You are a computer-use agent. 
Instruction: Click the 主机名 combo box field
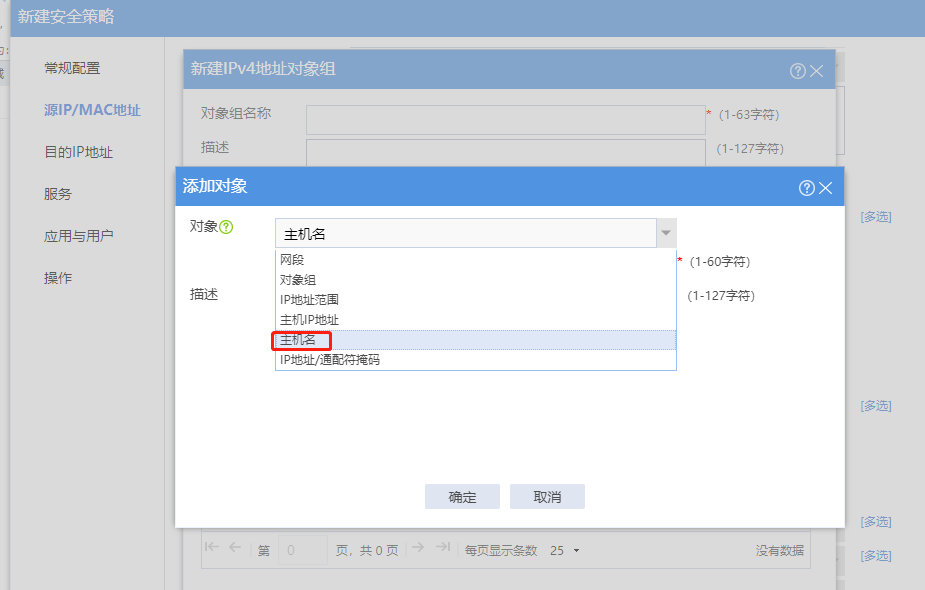(x=466, y=233)
